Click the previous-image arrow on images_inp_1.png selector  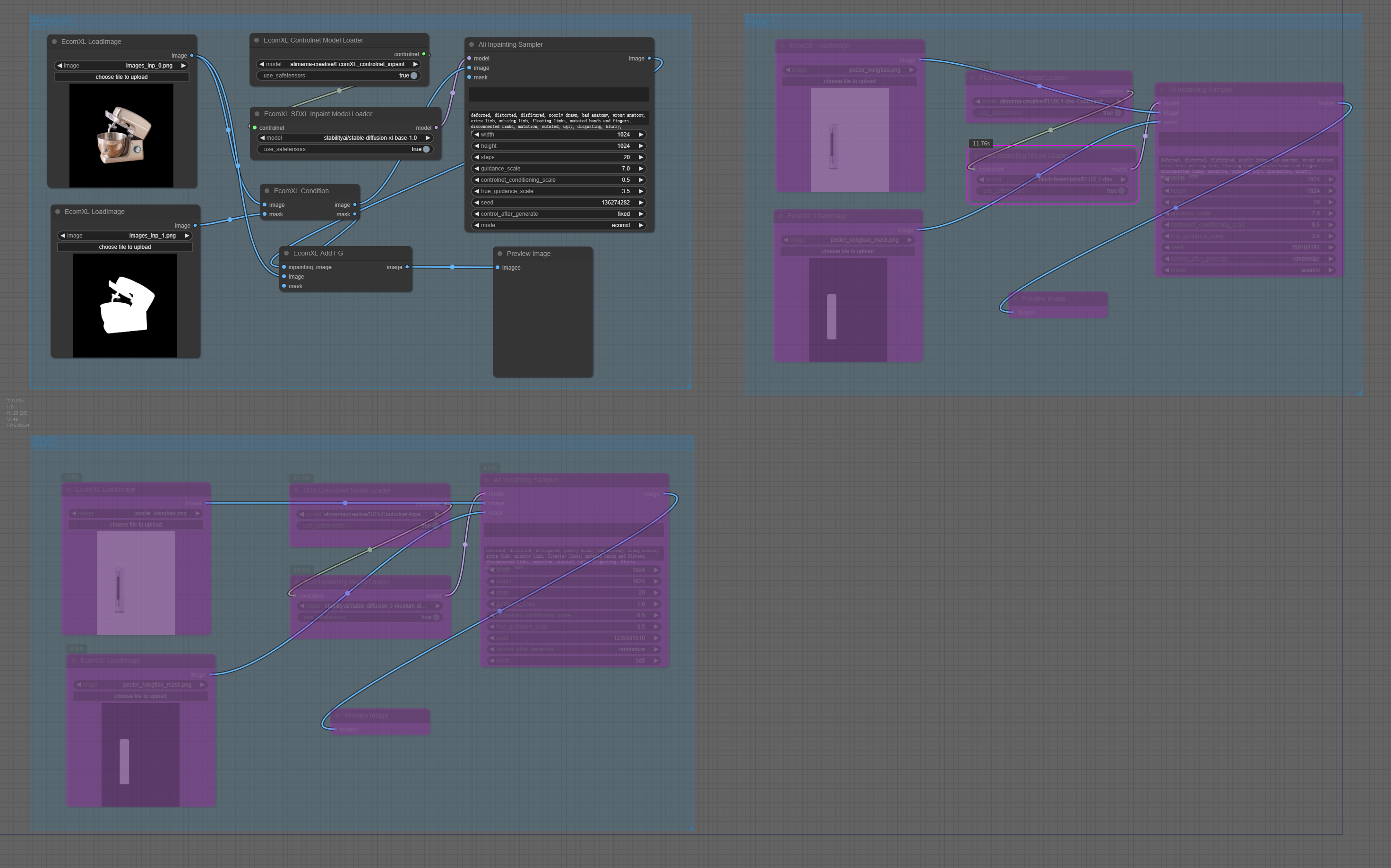click(63, 235)
